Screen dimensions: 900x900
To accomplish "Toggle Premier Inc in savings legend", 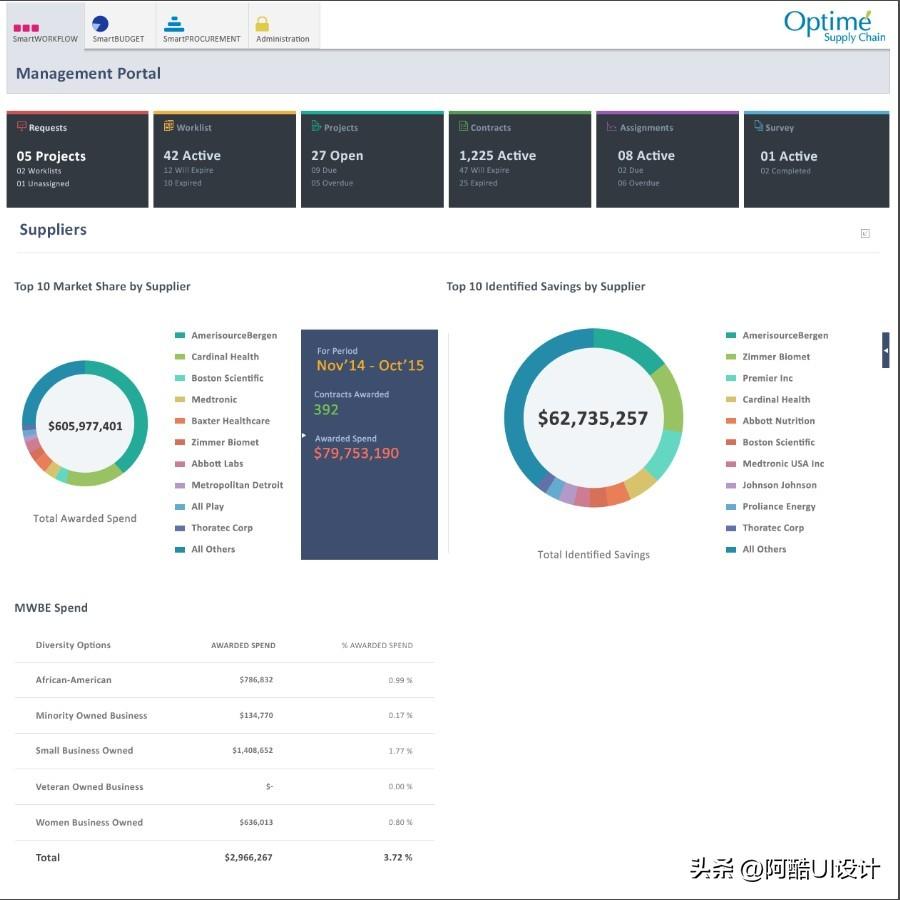I will click(x=767, y=378).
